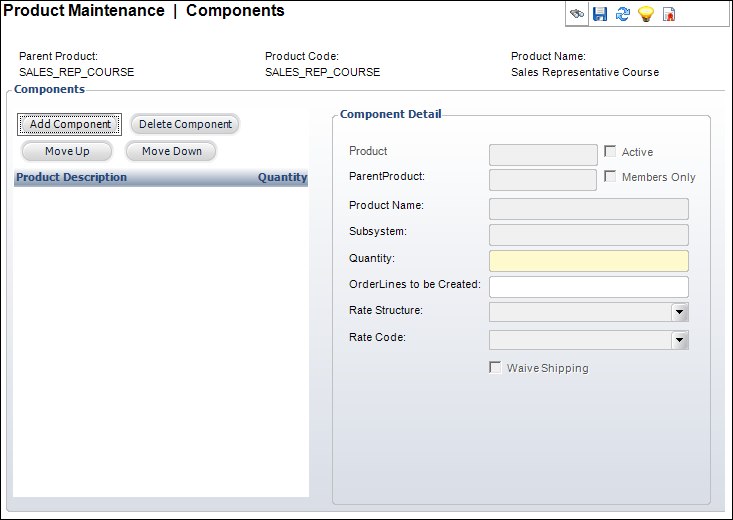Expand the Rate Code dropdown
The width and height of the screenshot is (733, 520).
coord(679,340)
